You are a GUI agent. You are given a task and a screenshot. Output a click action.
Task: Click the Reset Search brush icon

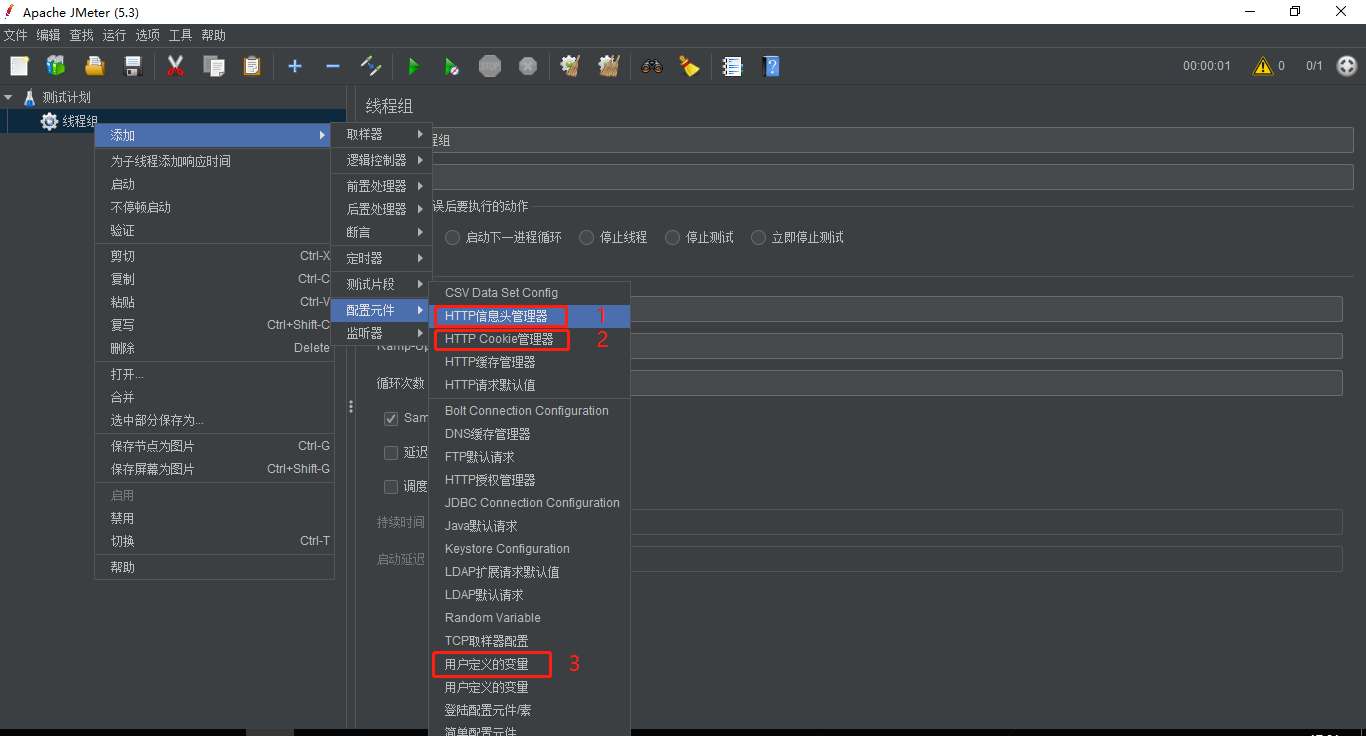(x=690, y=66)
